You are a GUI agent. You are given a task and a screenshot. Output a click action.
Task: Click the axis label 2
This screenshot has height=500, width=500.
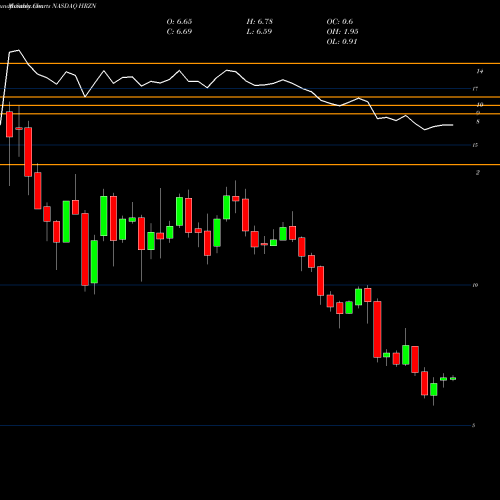[x=478, y=172]
